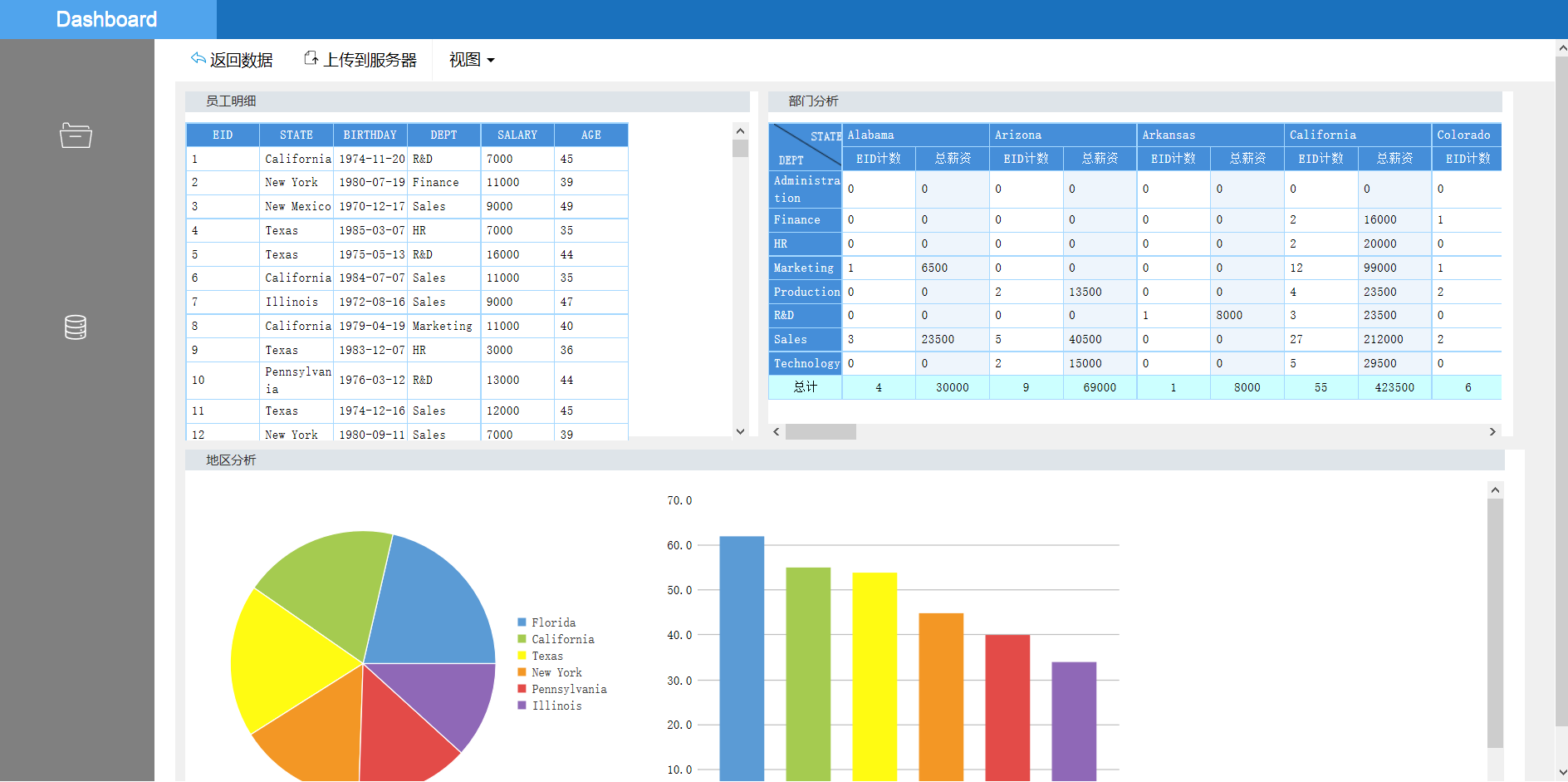Click the 地区分析 panel title
Viewport: 1568px width, 782px height.
(x=231, y=460)
